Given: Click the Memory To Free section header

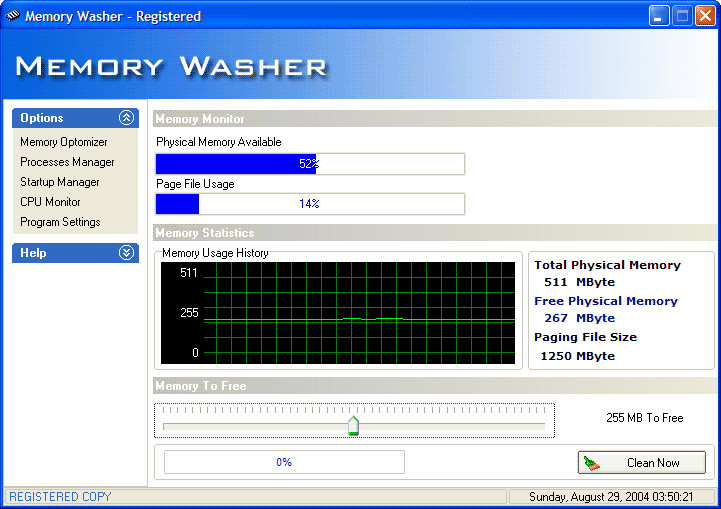Looking at the screenshot, I should pos(435,386).
